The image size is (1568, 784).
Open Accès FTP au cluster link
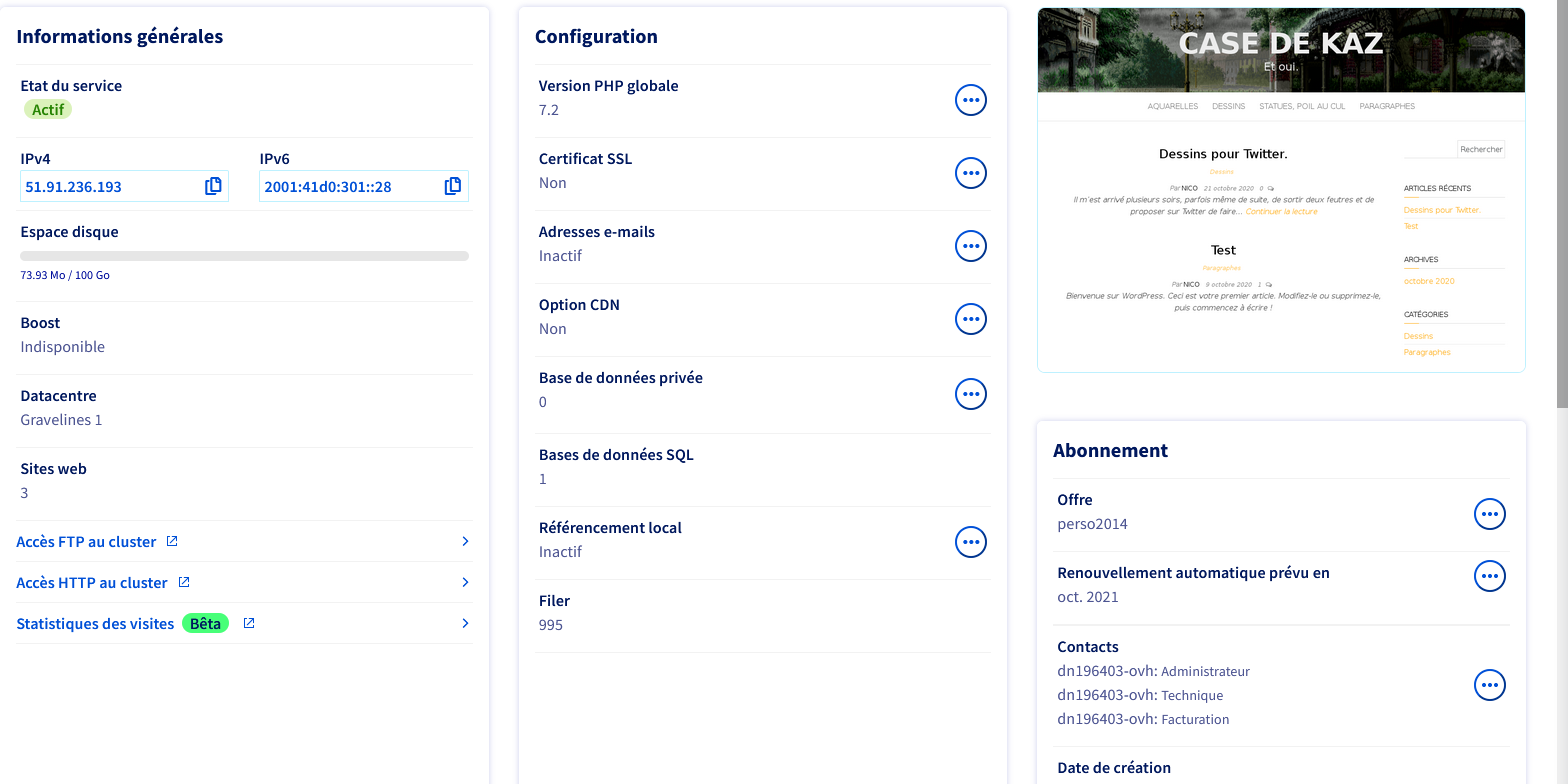(87, 542)
